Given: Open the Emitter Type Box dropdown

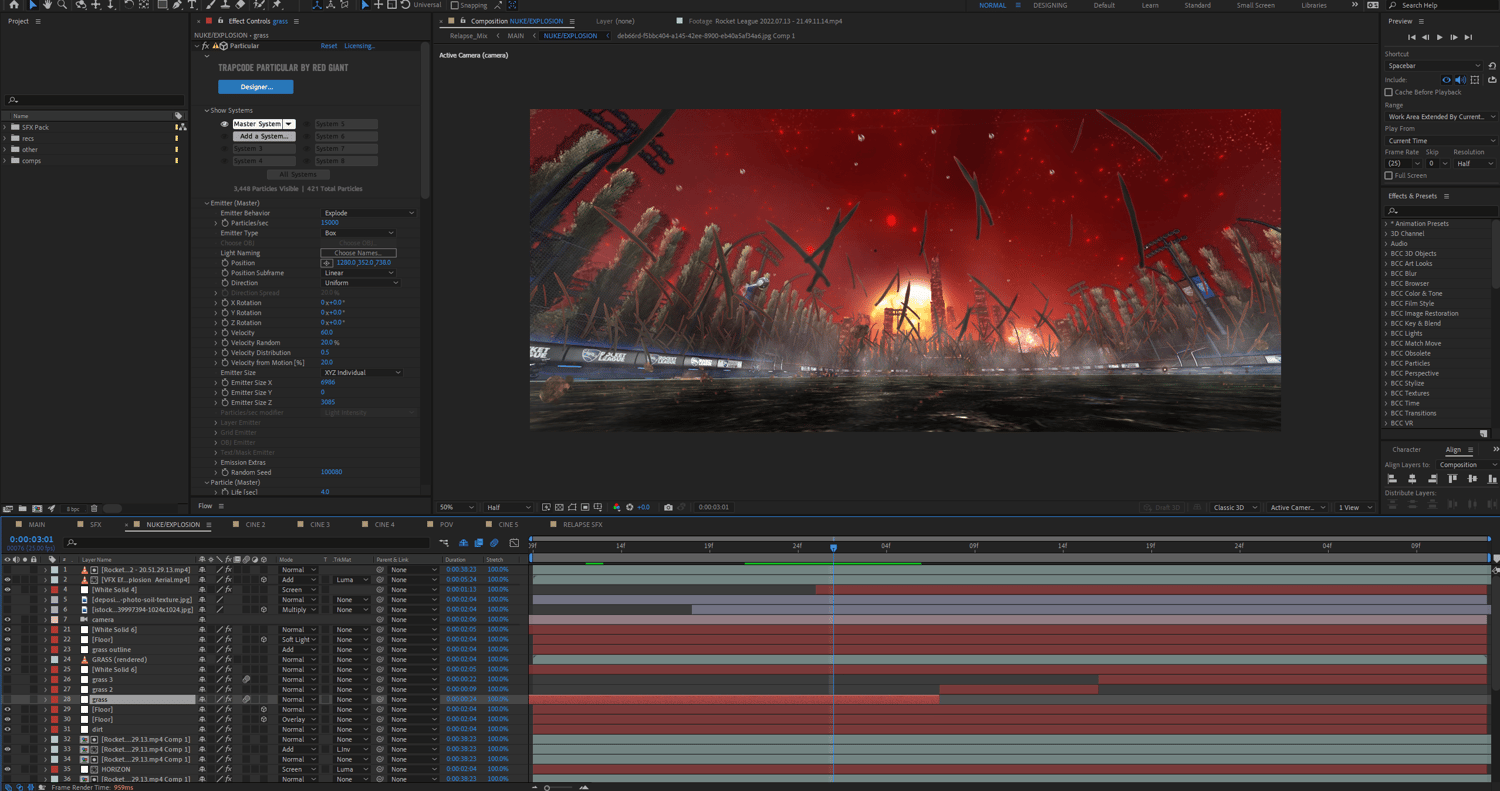Looking at the screenshot, I should 358,233.
